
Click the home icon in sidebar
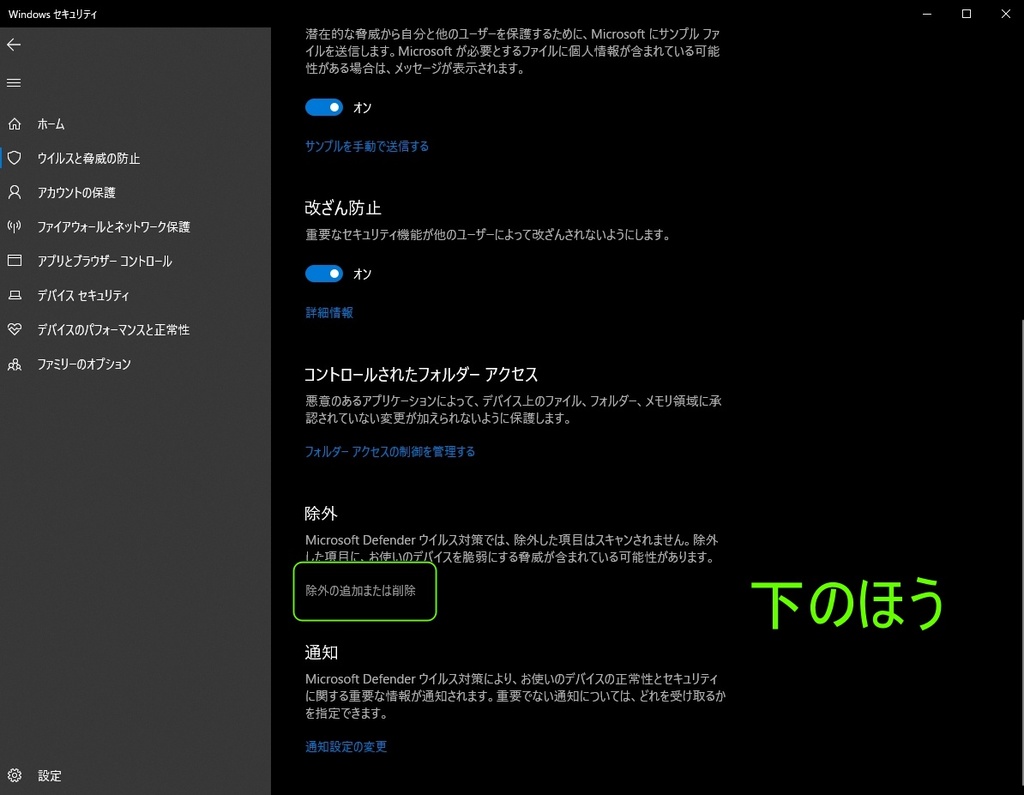14,123
